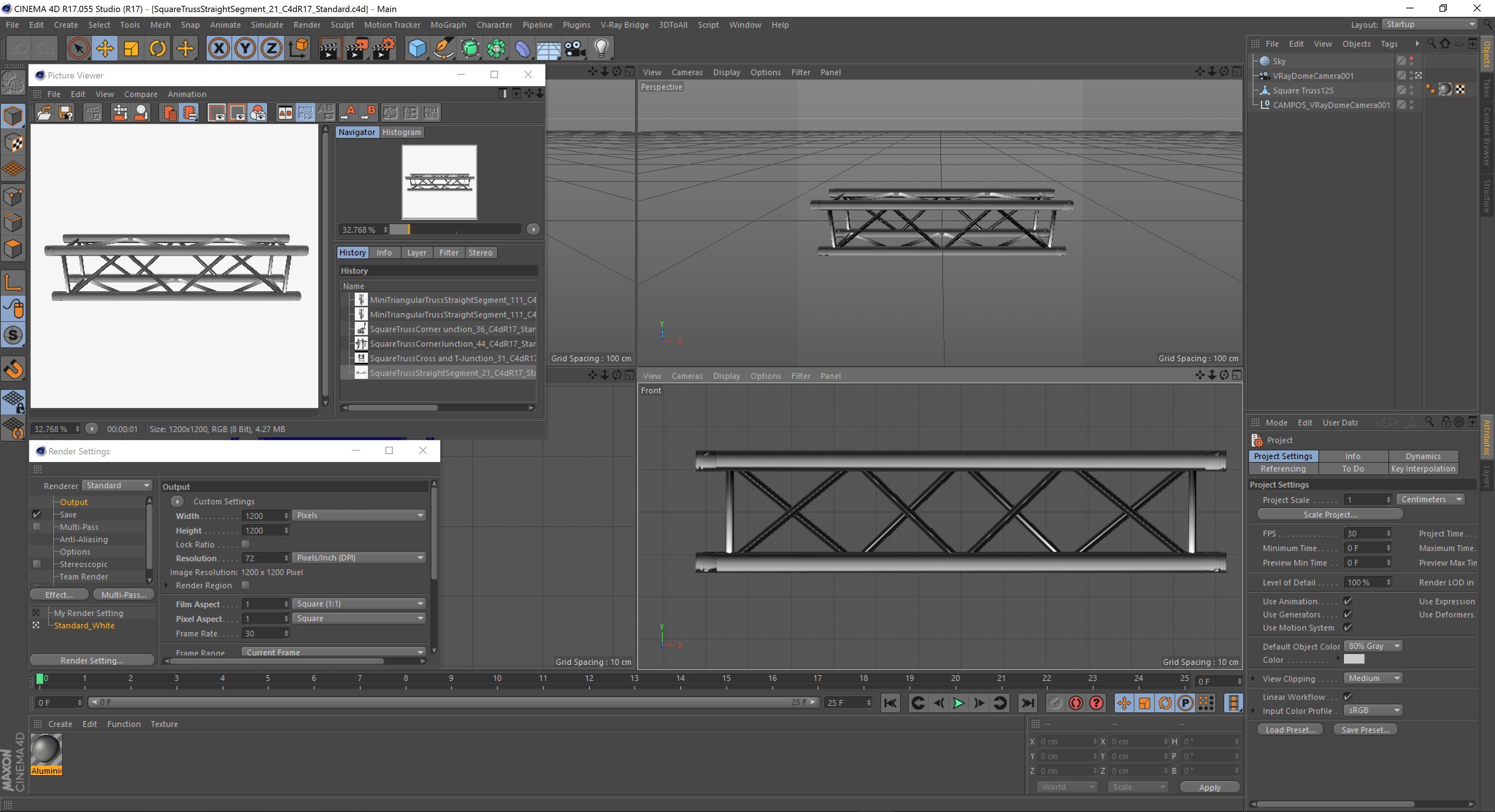Screen dimensions: 1495x812
Task: Click the Navigator zoom slider
Action: 456,230
